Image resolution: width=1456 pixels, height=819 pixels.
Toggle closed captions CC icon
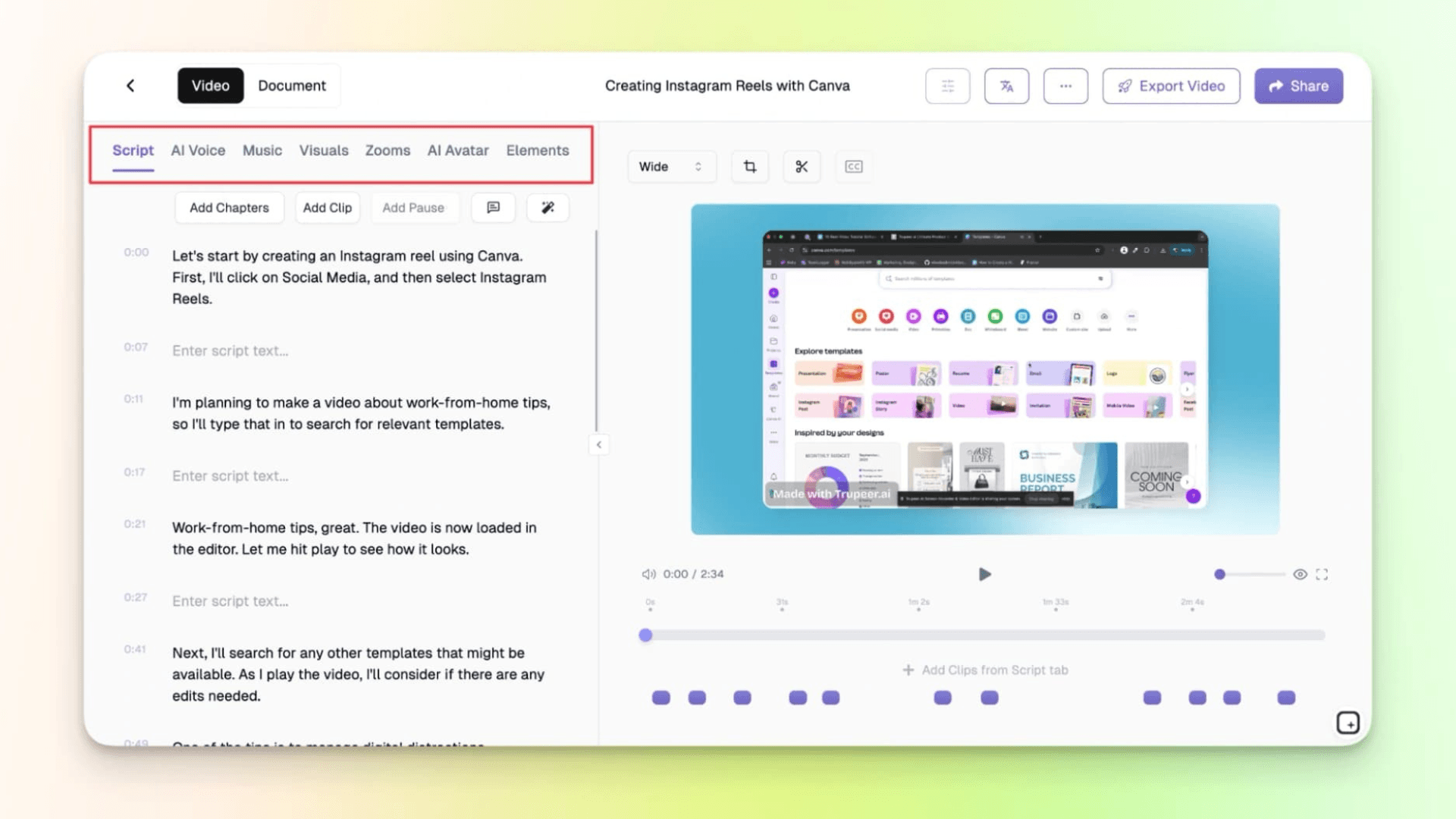point(854,167)
